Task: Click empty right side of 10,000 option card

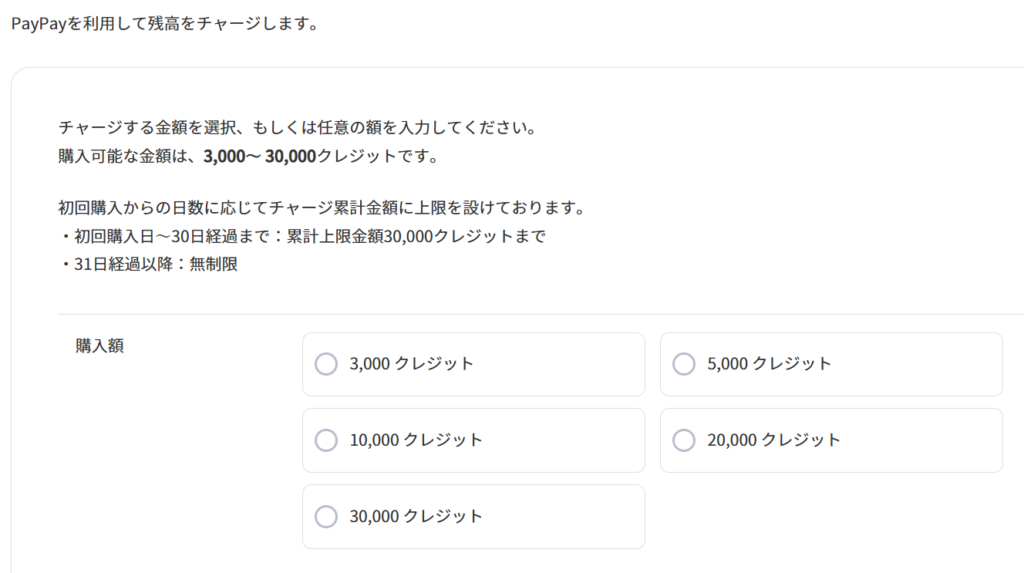Action: tap(580, 440)
